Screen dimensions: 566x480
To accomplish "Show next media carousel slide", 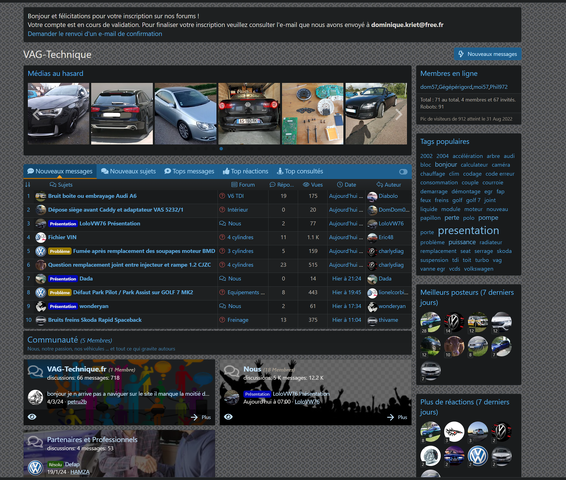I will (x=399, y=114).
